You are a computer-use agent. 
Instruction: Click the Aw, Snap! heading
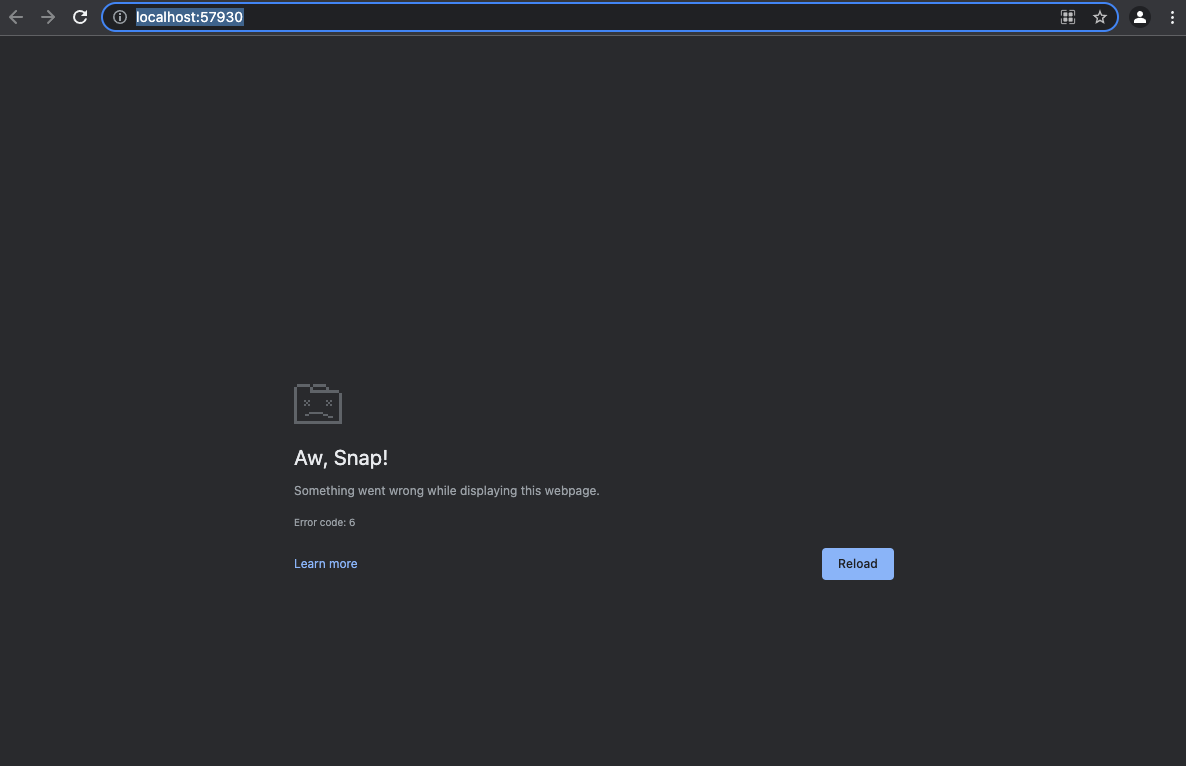point(341,457)
